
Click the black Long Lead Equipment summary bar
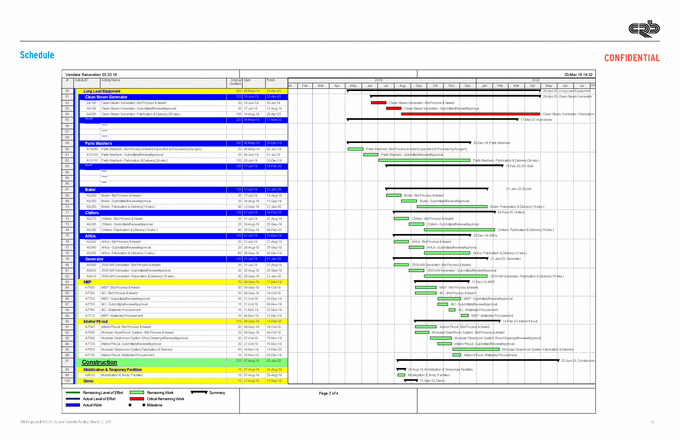[x=444, y=91]
